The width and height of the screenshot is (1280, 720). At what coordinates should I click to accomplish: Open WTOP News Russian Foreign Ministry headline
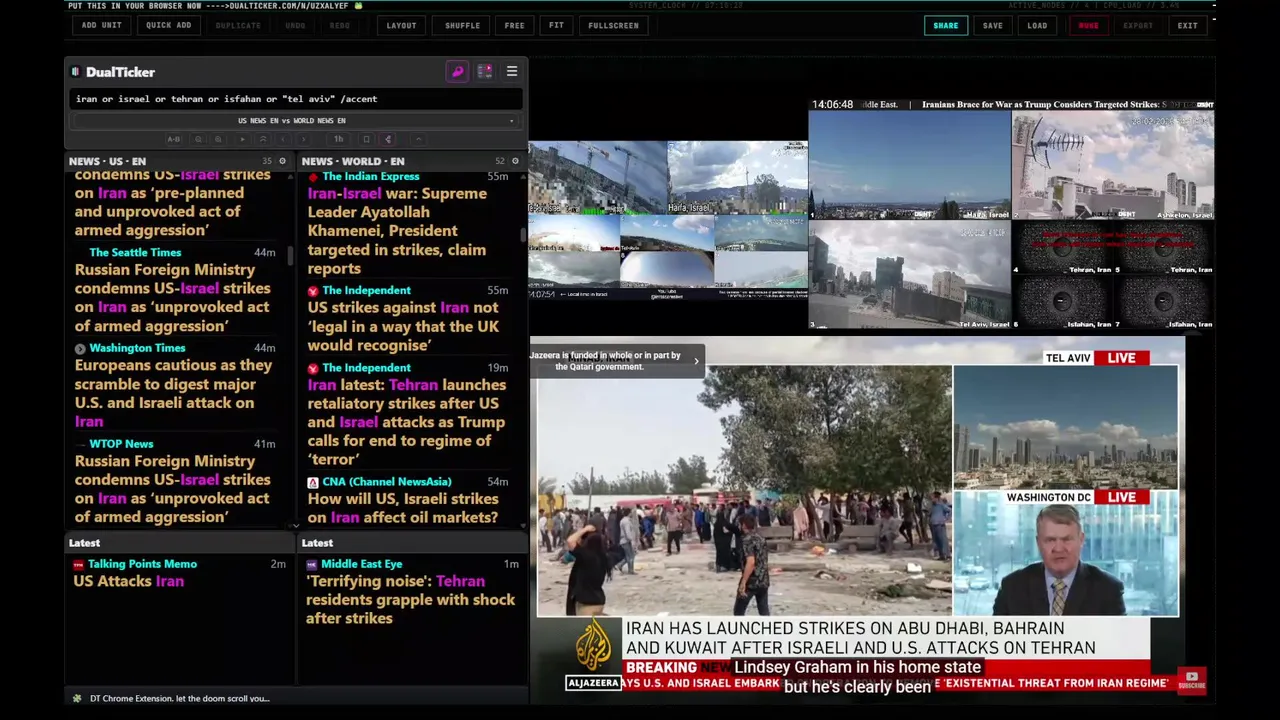172,488
